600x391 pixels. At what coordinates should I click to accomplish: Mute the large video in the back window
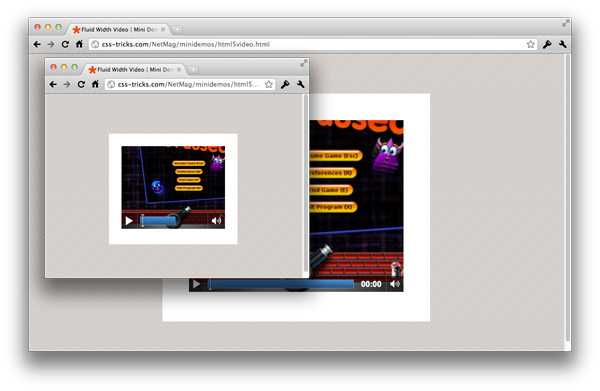point(395,284)
